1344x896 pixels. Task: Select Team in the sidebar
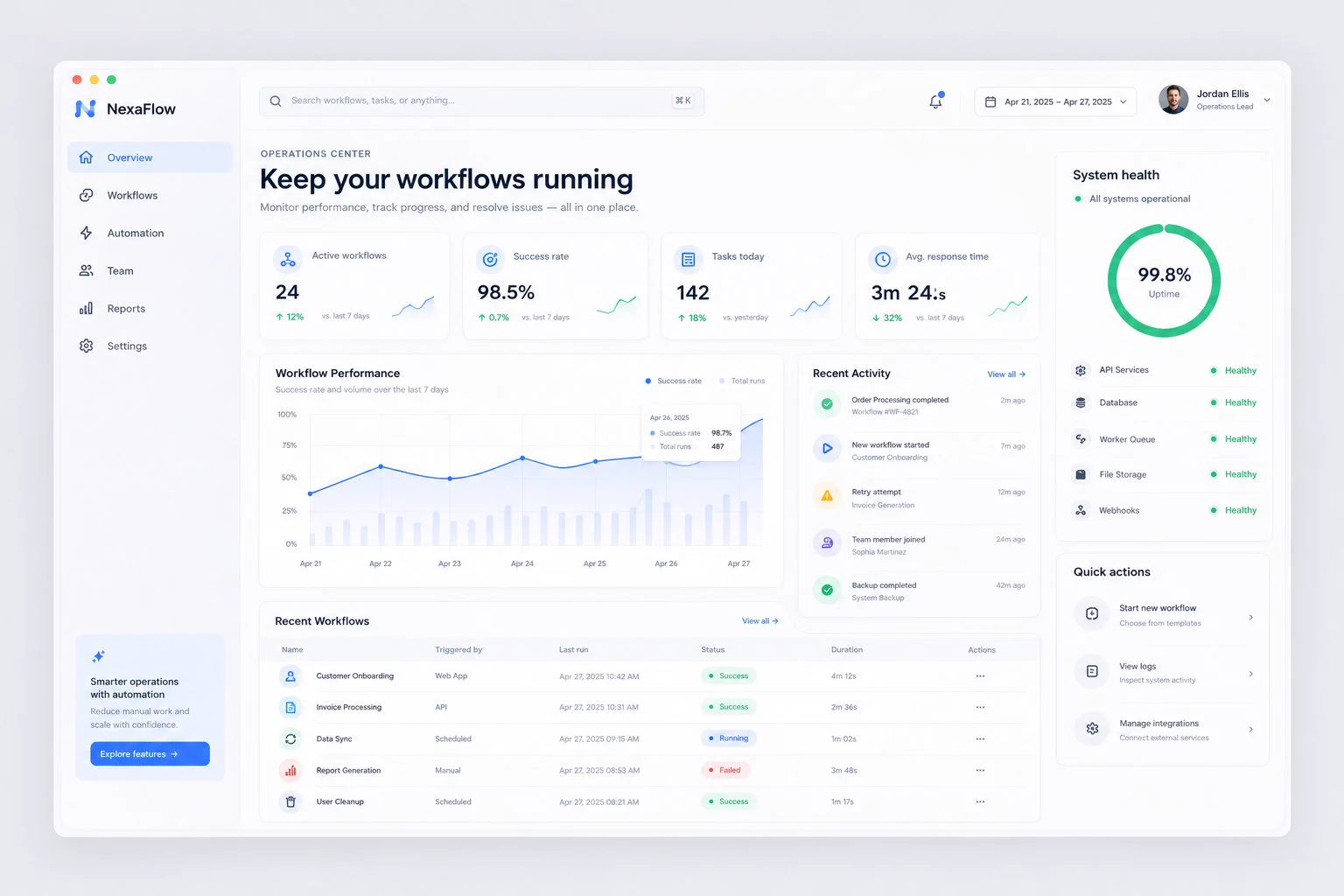click(150, 271)
